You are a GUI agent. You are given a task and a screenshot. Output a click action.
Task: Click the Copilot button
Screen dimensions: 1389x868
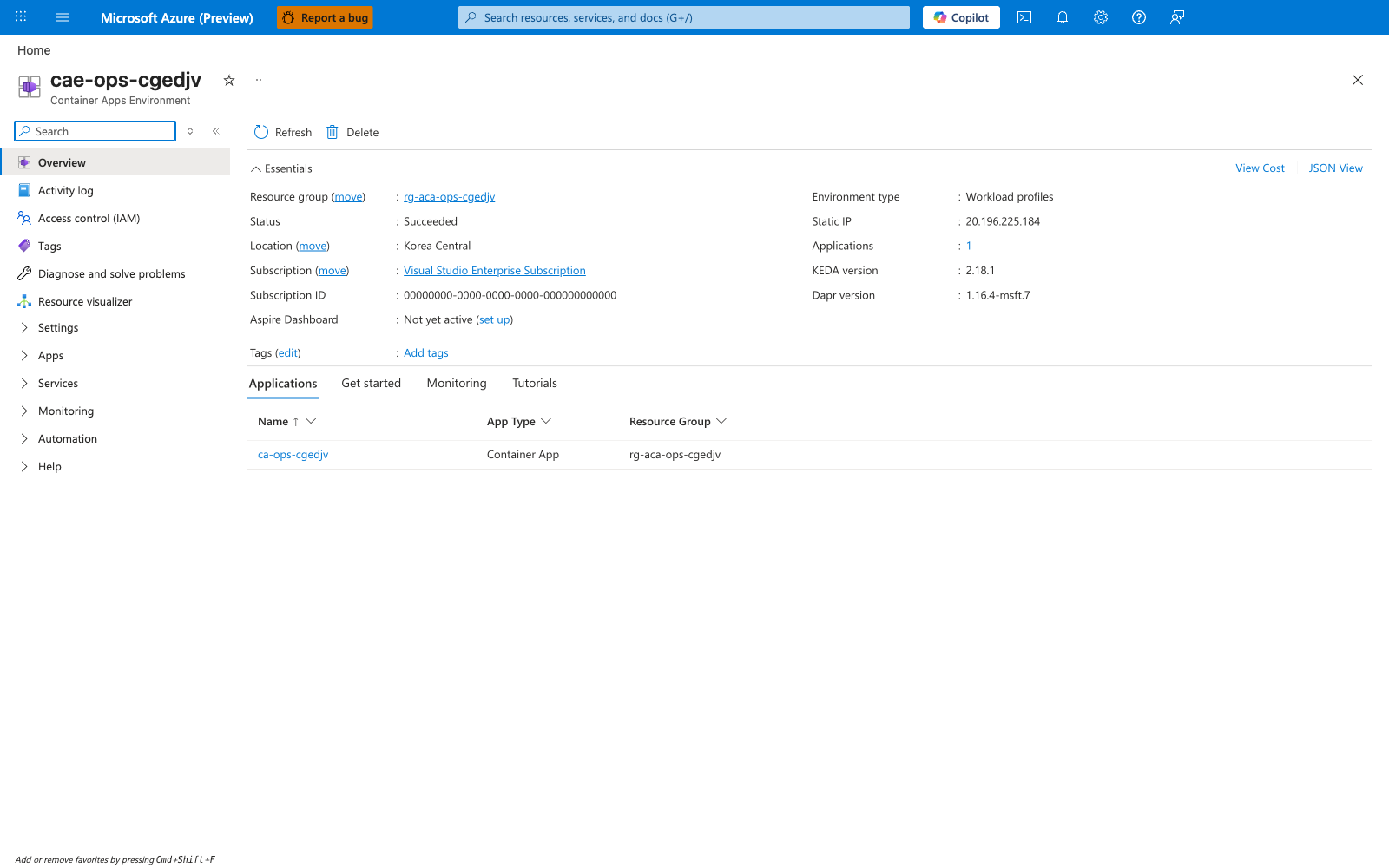coord(961,17)
